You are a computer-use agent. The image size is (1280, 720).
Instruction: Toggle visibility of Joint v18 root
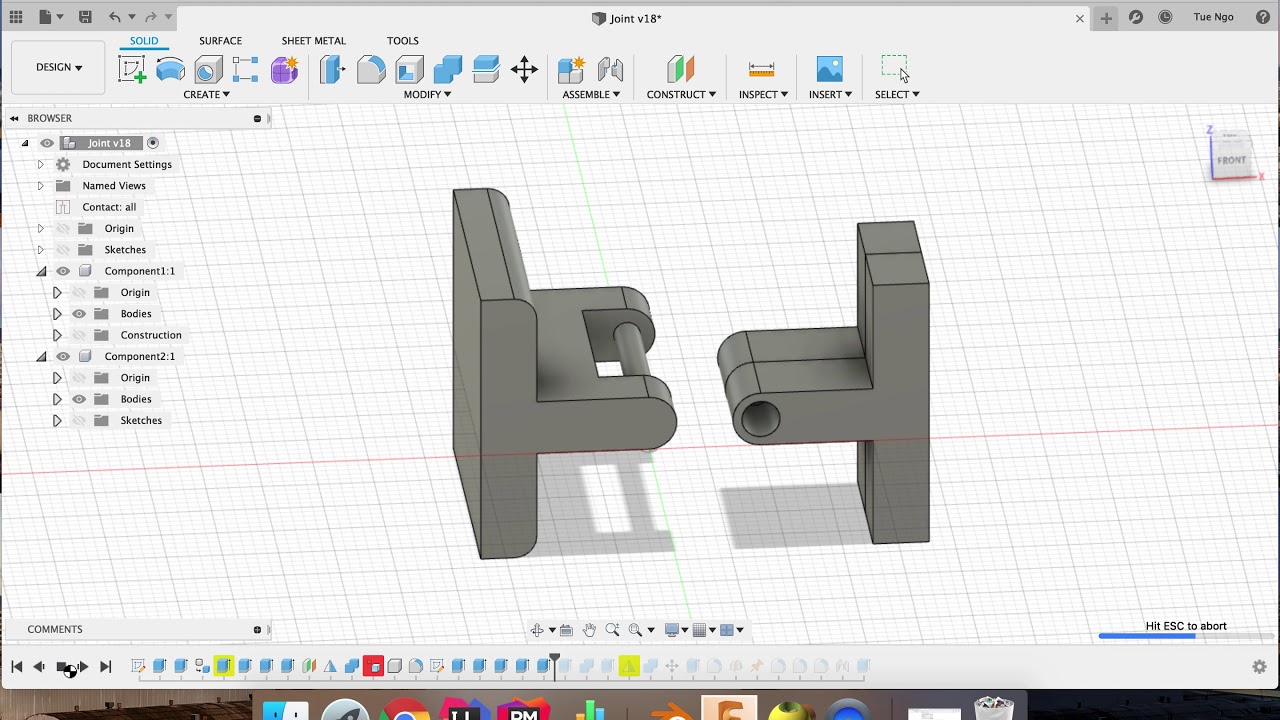[x=47, y=143]
